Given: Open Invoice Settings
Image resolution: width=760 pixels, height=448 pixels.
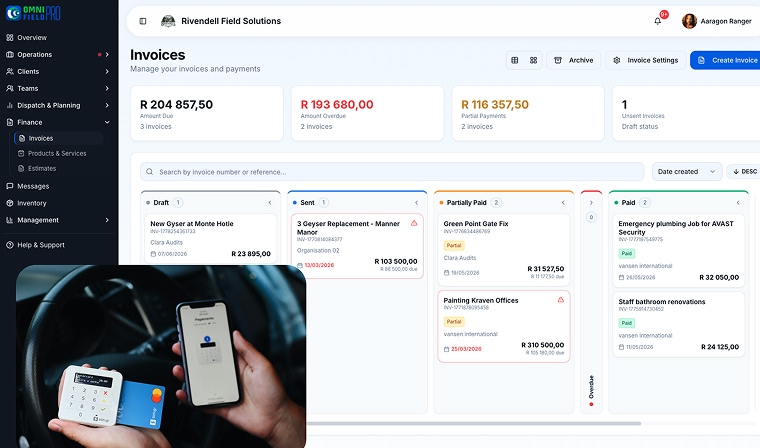Looking at the screenshot, I should point(646,60).
